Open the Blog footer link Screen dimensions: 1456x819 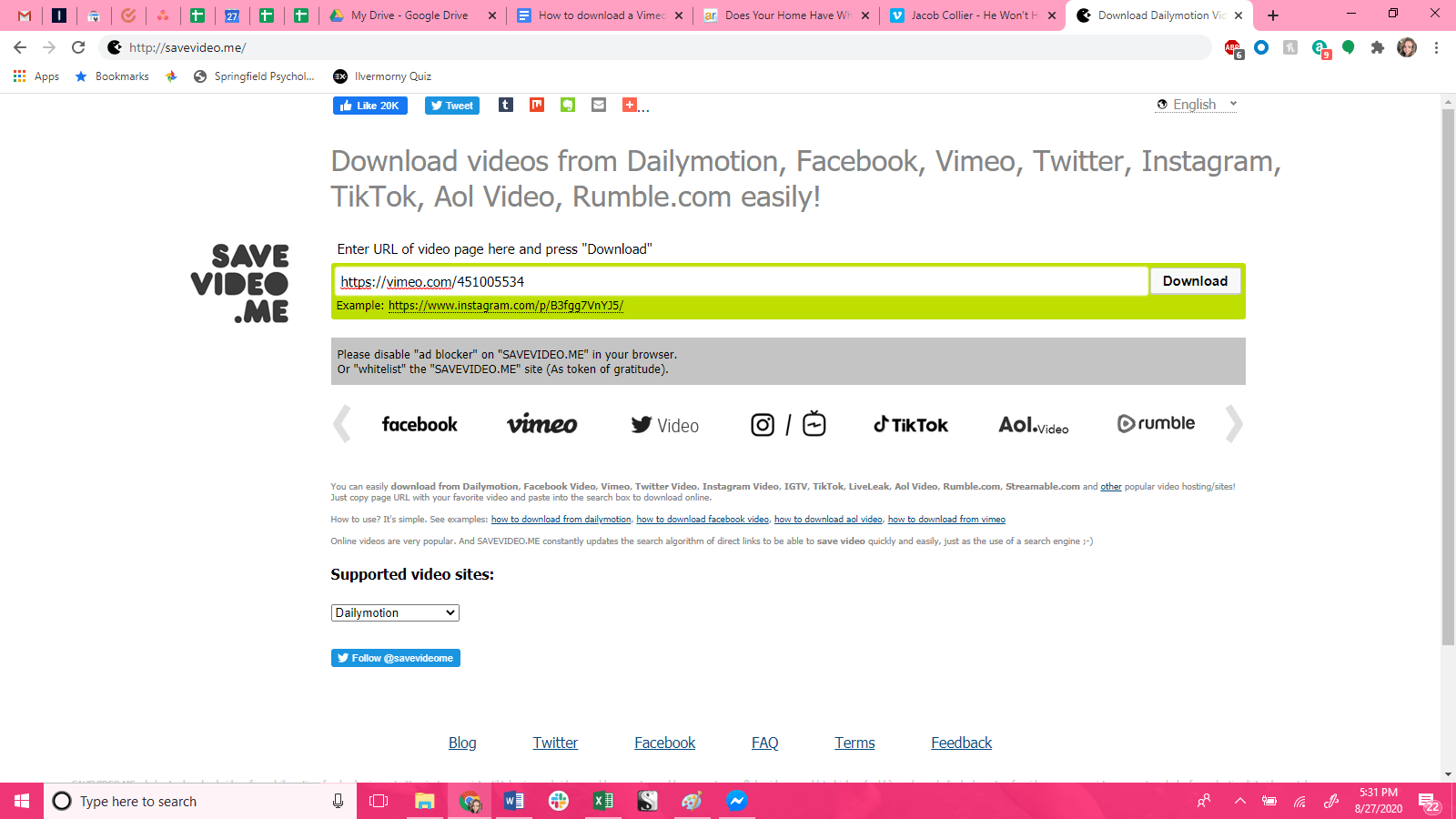(x=462, y=743)
